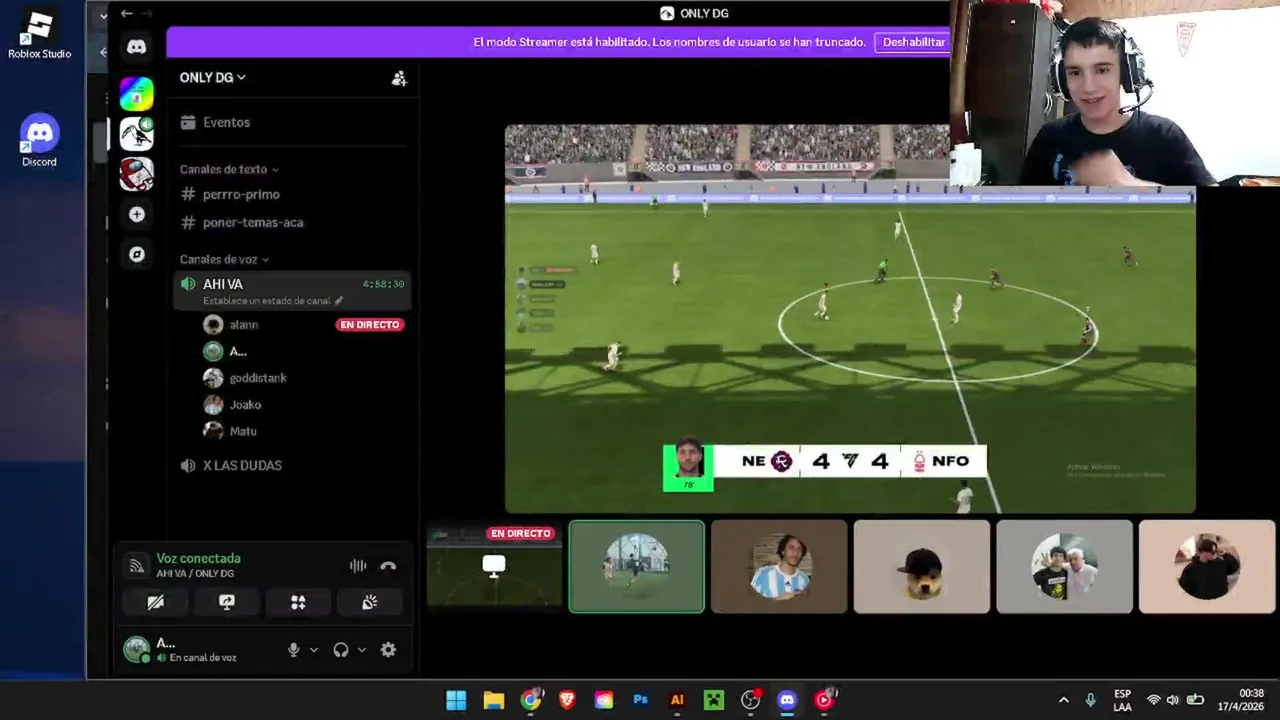Viewport: 1280px width, 720px height.
Task: Open microphone input options arrow
Action: tap(313, 650)
